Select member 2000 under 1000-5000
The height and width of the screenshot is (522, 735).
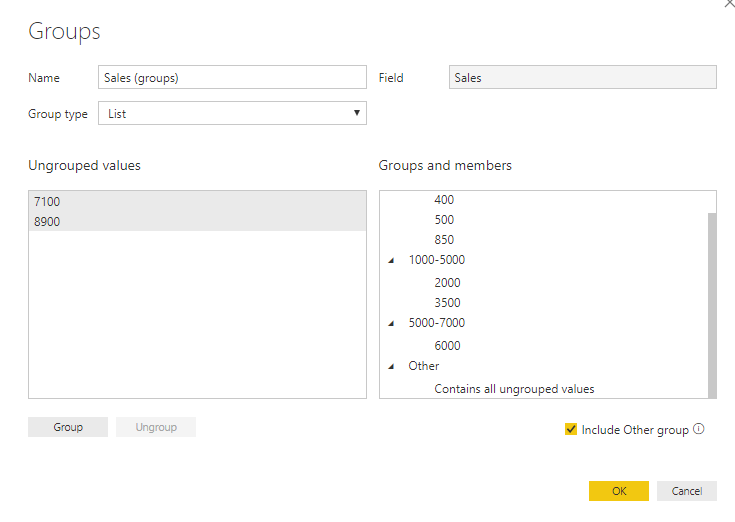pos(447,283)
